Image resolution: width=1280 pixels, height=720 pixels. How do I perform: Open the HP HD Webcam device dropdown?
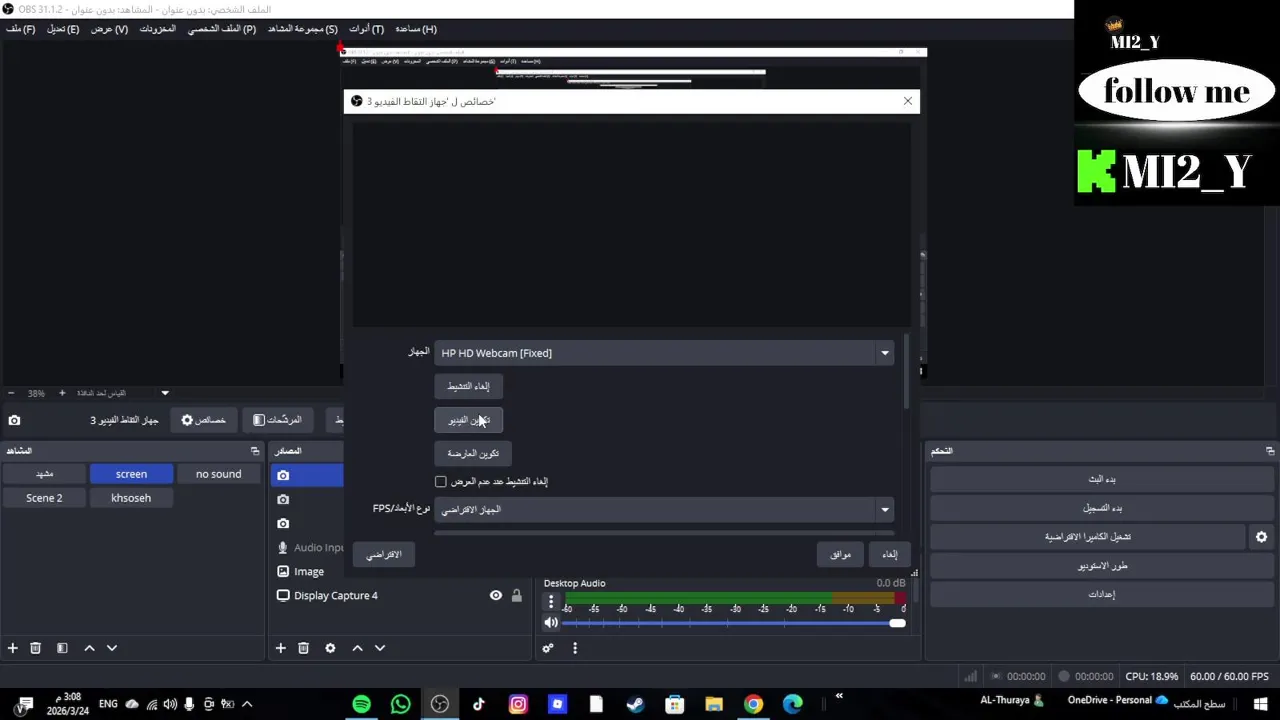[x=664, y=353]
